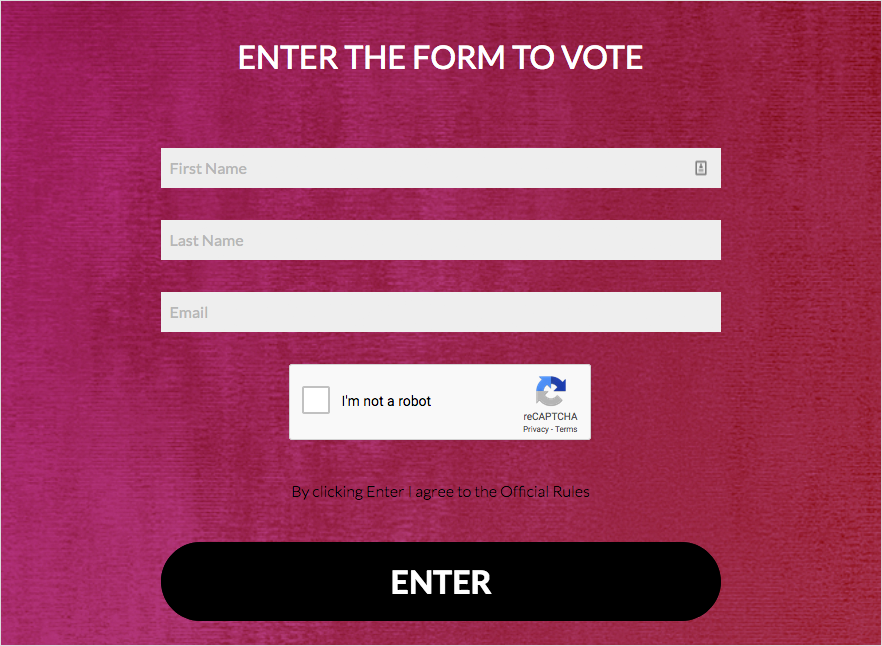Image resolution: width=882 pixels, height=646 pixels.
Task: Click the "Email" placeholder text
Action: coord(189,312)
